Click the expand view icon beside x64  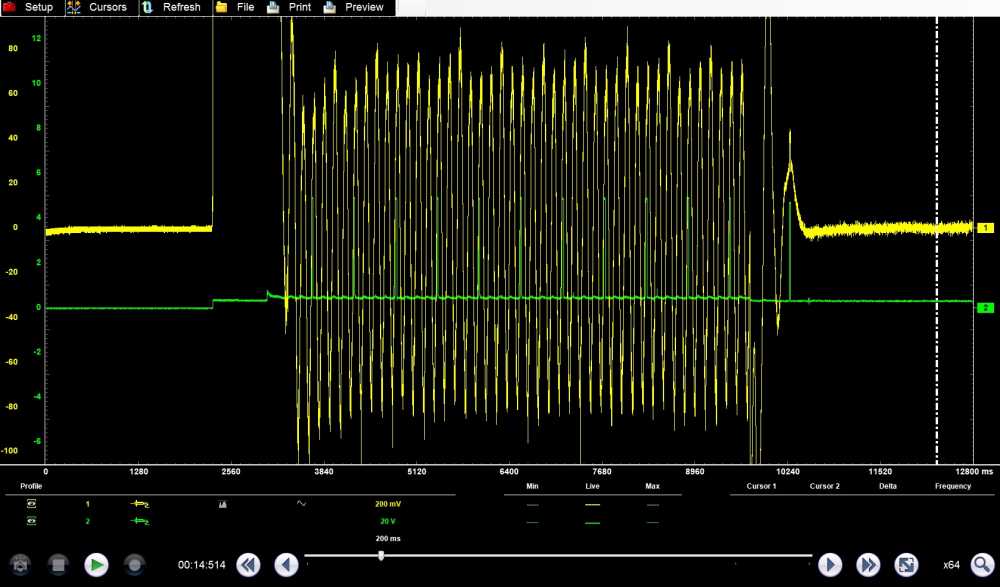[906, 565]
